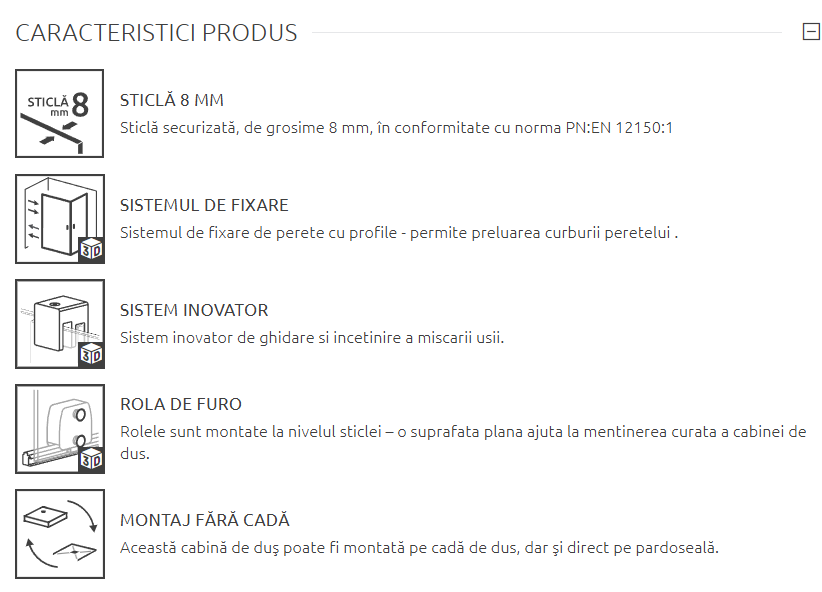The width and height of the screenshot is (822, 592).
Task: Open 3D badge on Furo roller image
Action: [91, 459]
